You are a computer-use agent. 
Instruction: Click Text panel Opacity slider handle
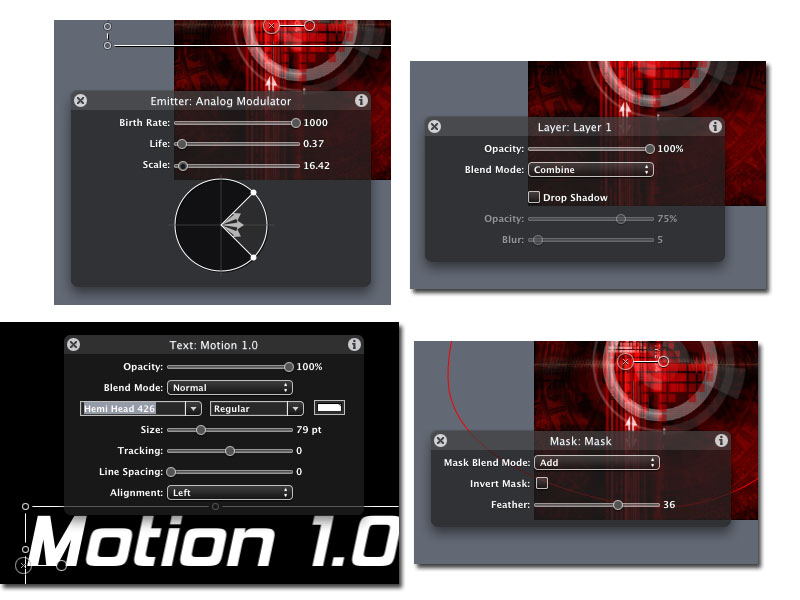[289, 367]
